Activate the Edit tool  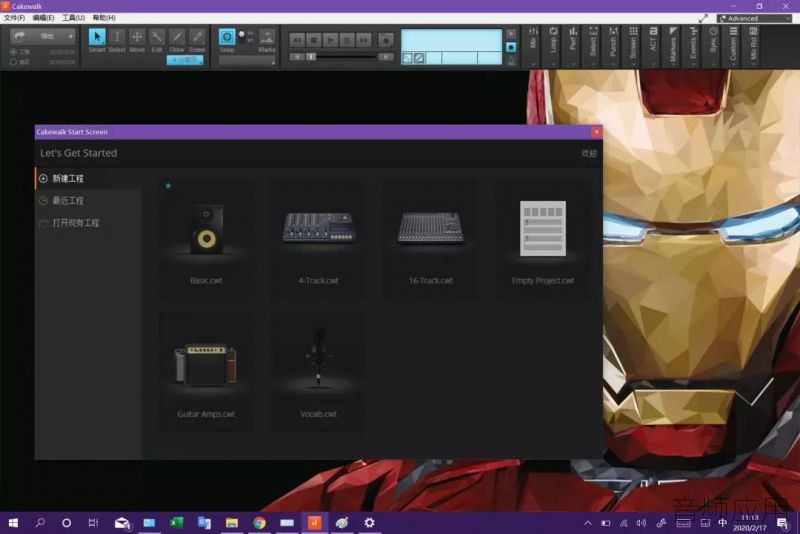pyautogui.click(x=157, y=40)
